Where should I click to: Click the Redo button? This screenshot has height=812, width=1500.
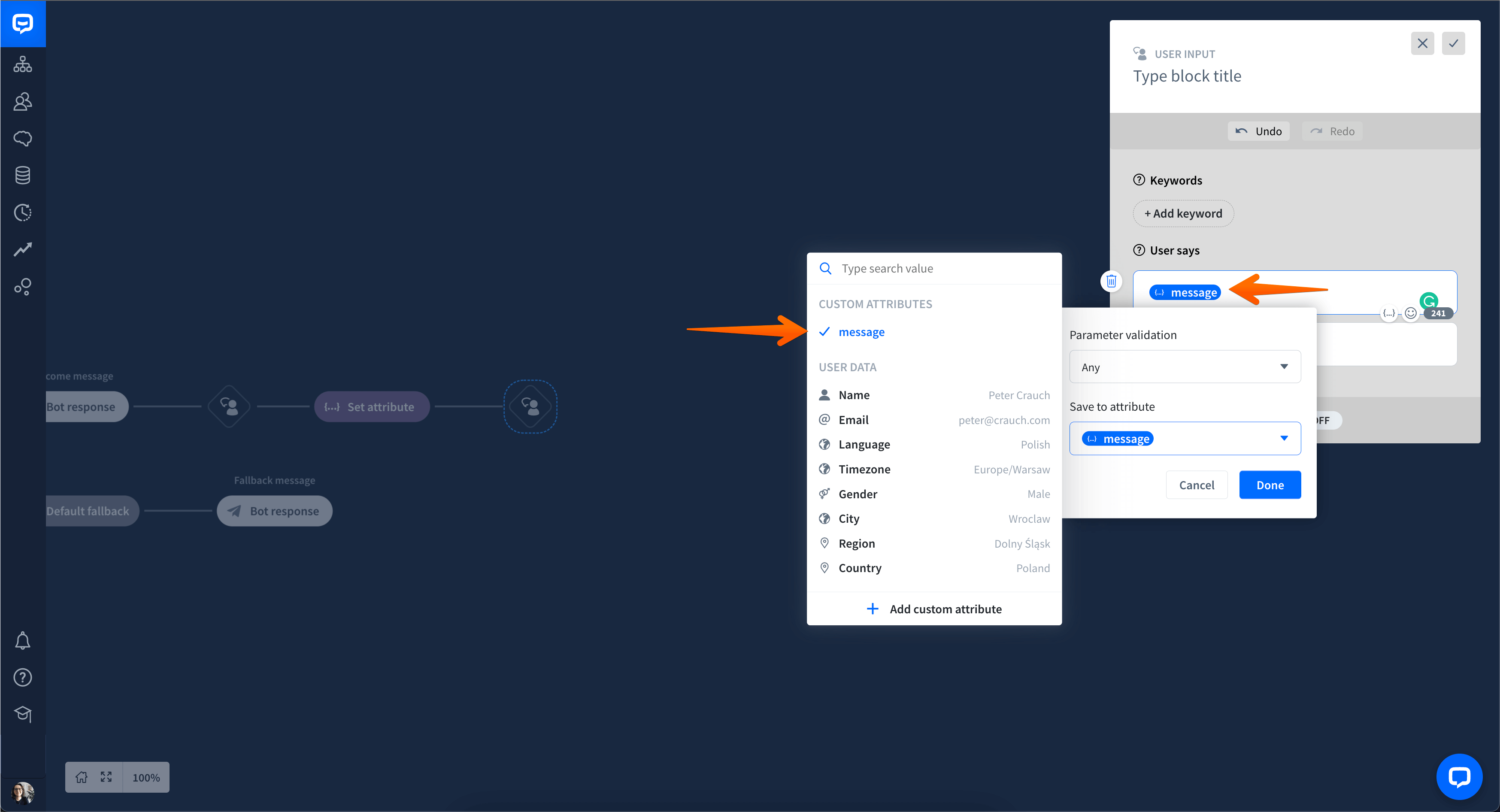(x=1332, y=131)
